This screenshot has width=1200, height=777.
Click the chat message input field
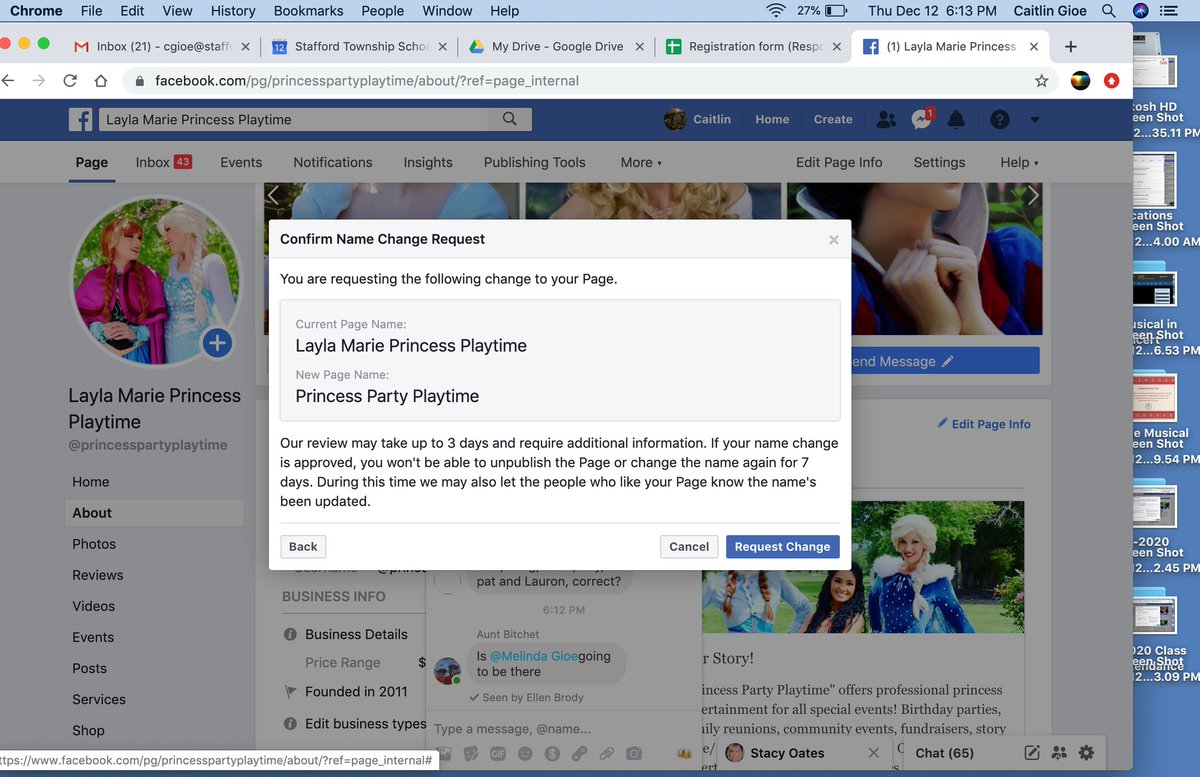click(x=562, y=729)
